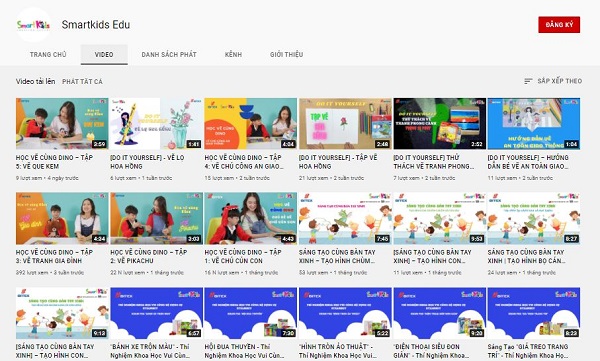Screen dimensions: 600x361
Task: Click title THỬ THÁCH VẼ TRANH PHONG
Action: [434, 162]
